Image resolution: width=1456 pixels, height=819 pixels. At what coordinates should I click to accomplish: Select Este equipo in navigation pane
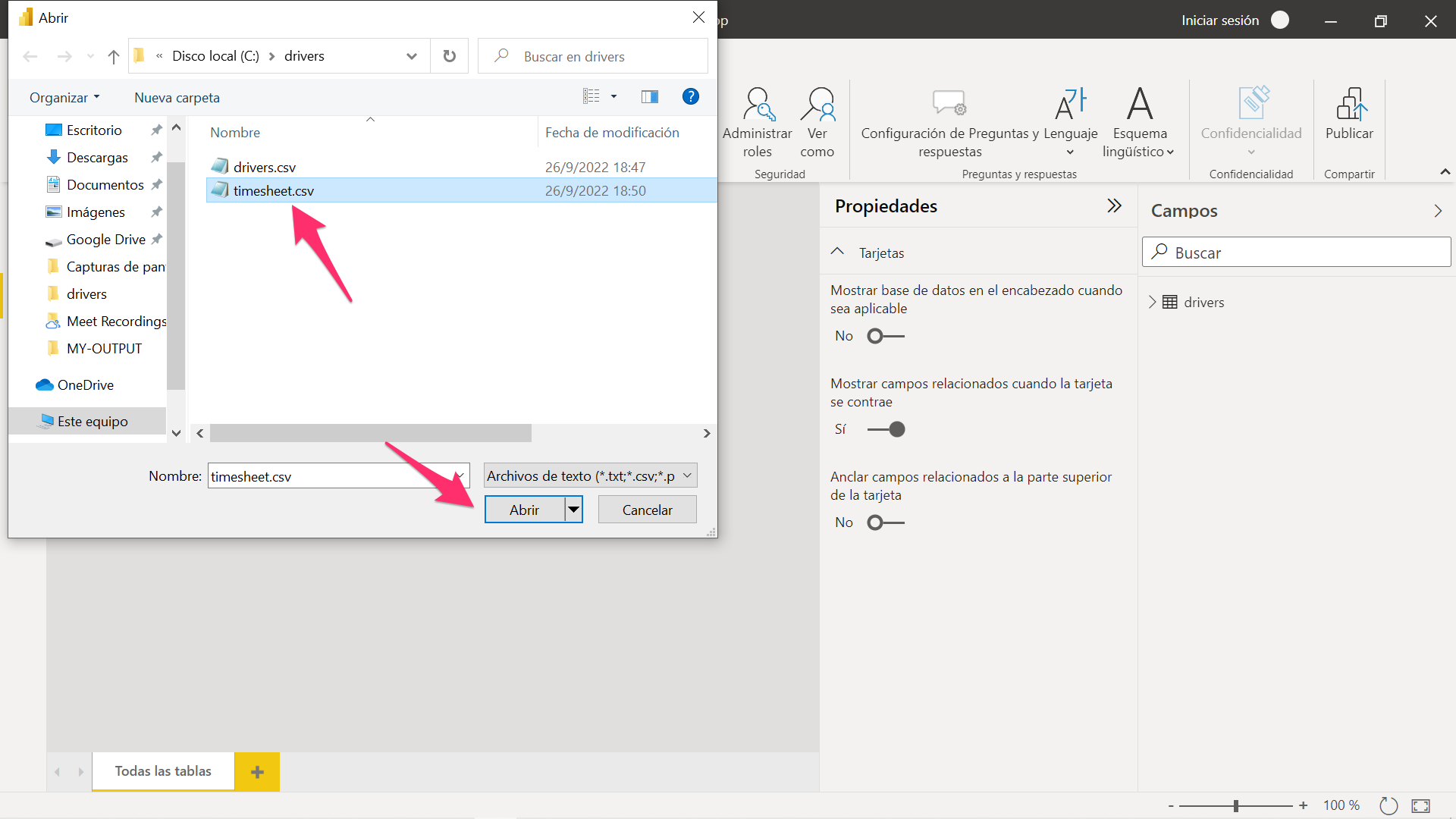[93, 421]
